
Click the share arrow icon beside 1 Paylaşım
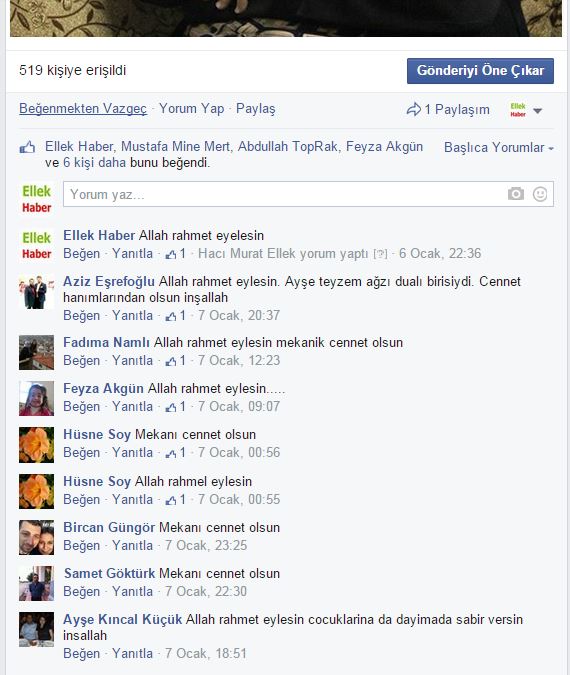(413, 109)
